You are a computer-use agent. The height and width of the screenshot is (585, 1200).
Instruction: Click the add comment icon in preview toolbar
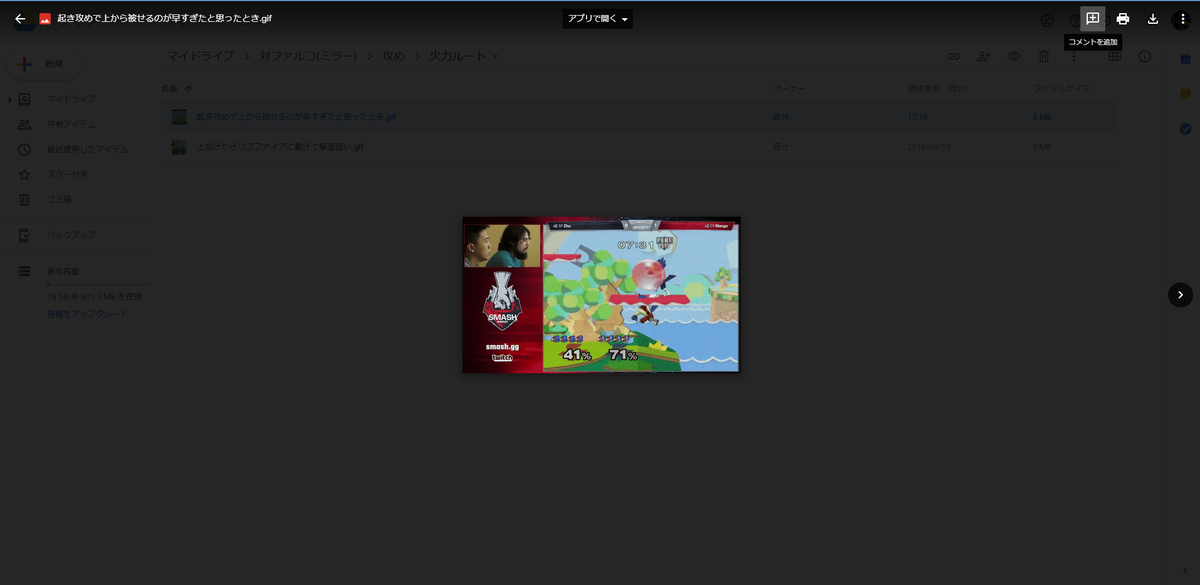[1093, 19]
